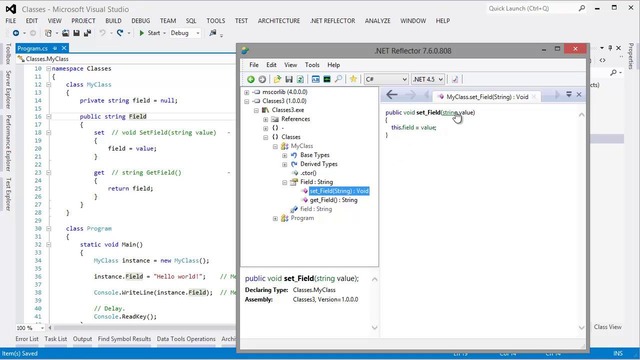Open the ANALYZE menu in Visual Studio

[x=378, y=21]
